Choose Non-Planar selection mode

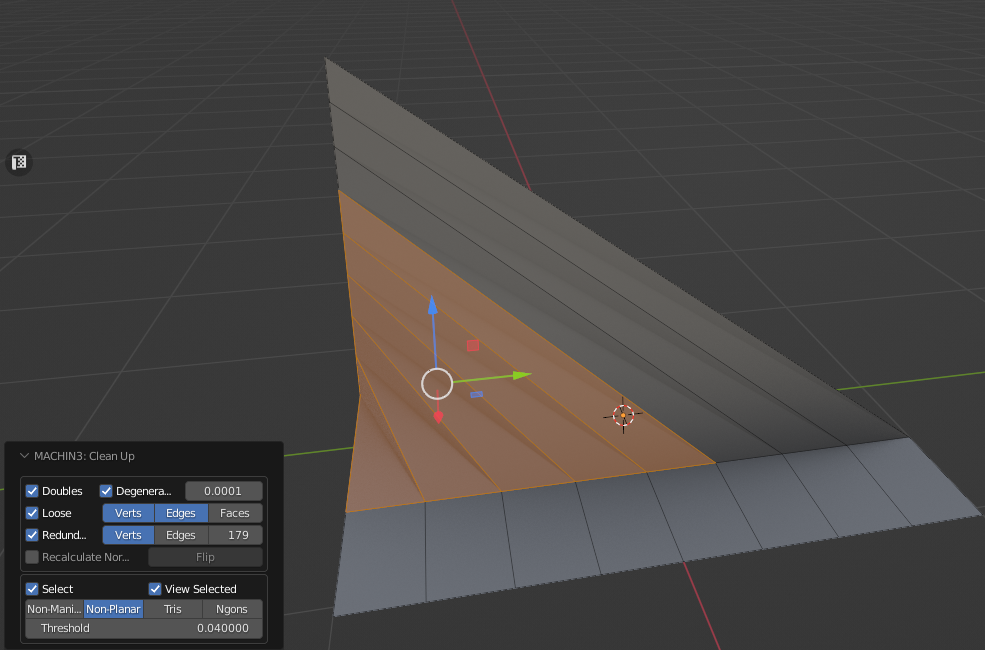[x=114, y=609]
